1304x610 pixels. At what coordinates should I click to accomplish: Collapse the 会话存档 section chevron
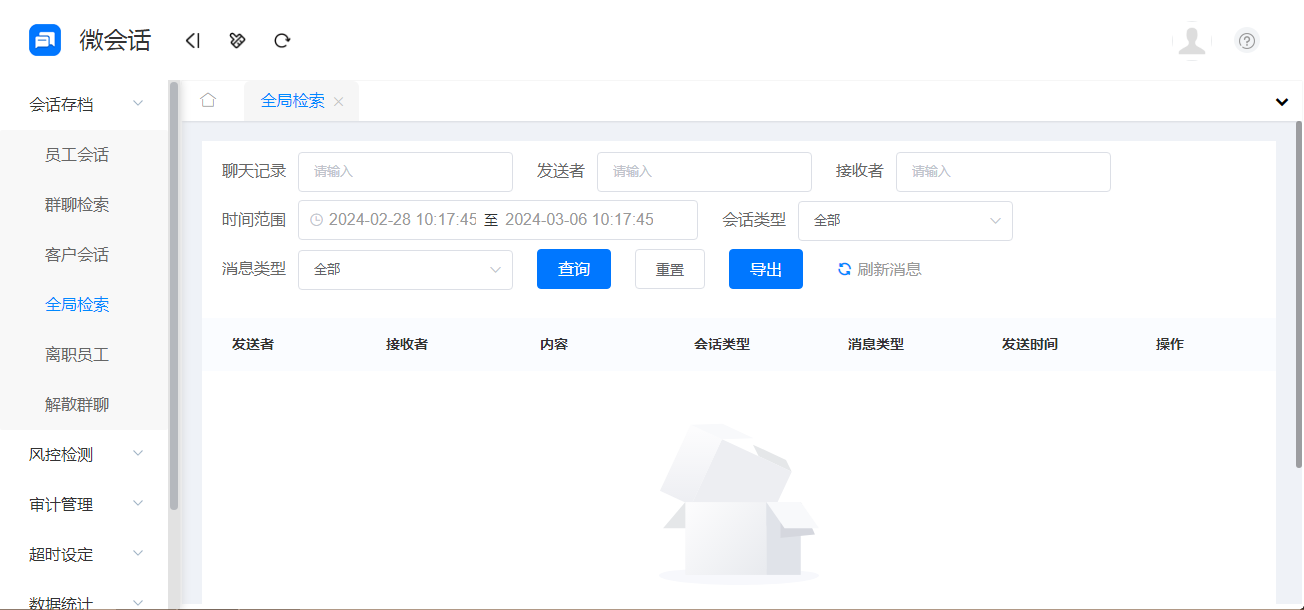pyautogui.click(x=137, y=103)
